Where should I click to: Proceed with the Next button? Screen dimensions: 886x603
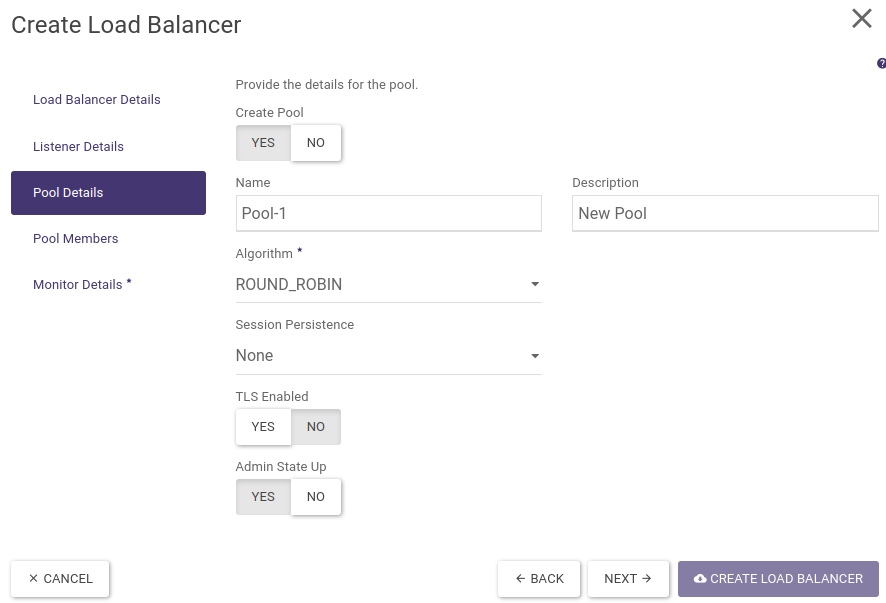(628, 579)
